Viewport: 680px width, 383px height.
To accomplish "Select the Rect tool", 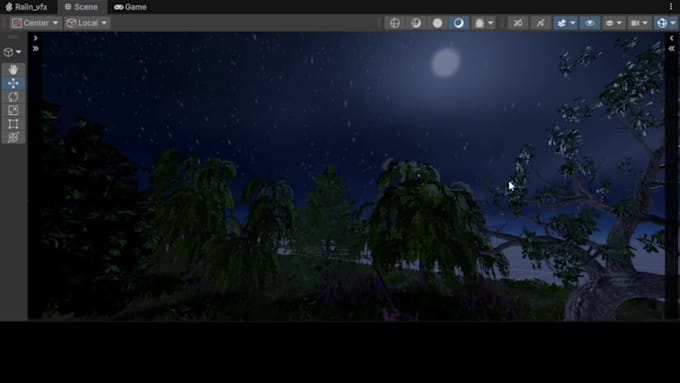I will pyautogui.click(x=13, y=124).
